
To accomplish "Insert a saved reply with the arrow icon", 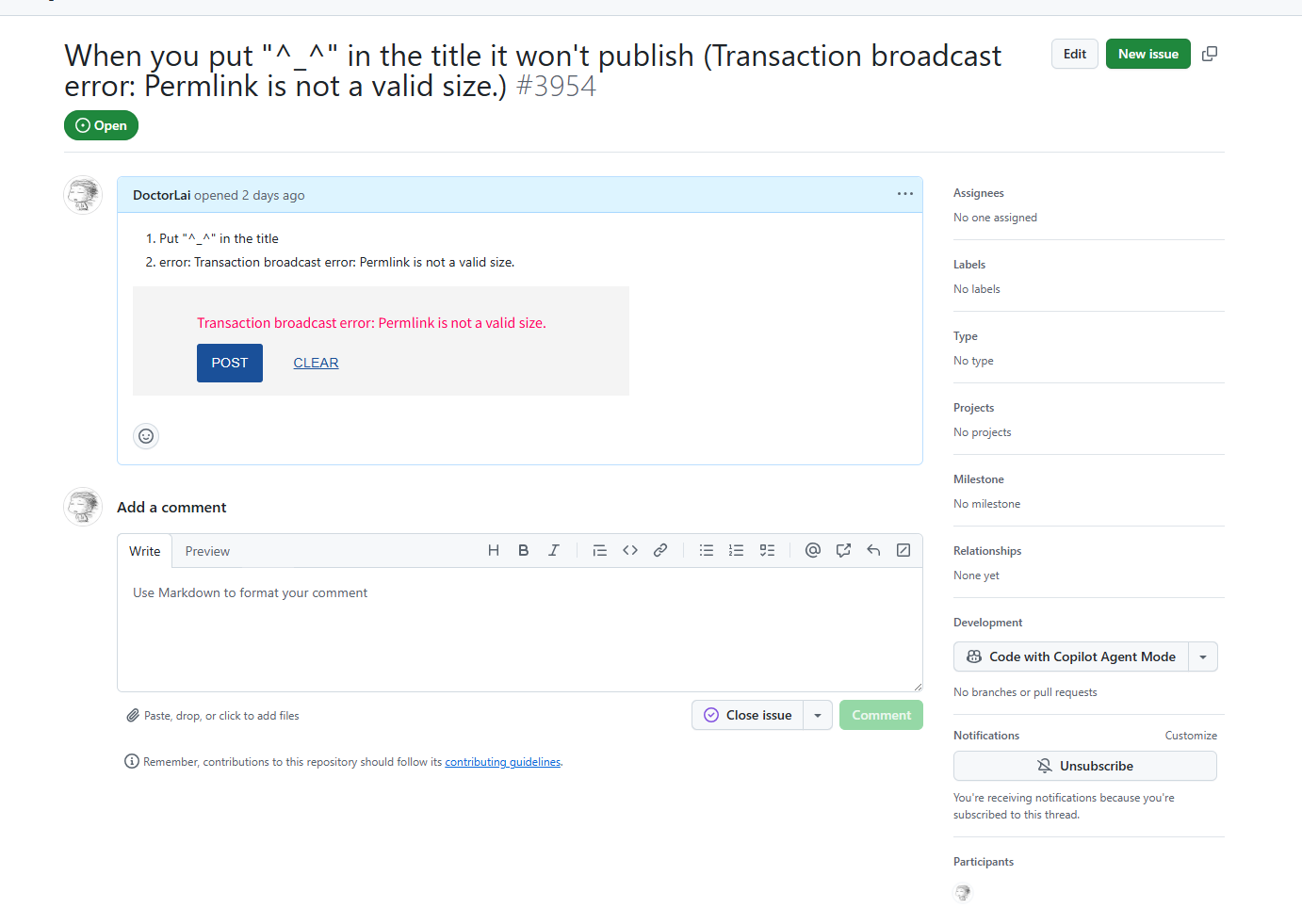I will (x=873, y=551).
